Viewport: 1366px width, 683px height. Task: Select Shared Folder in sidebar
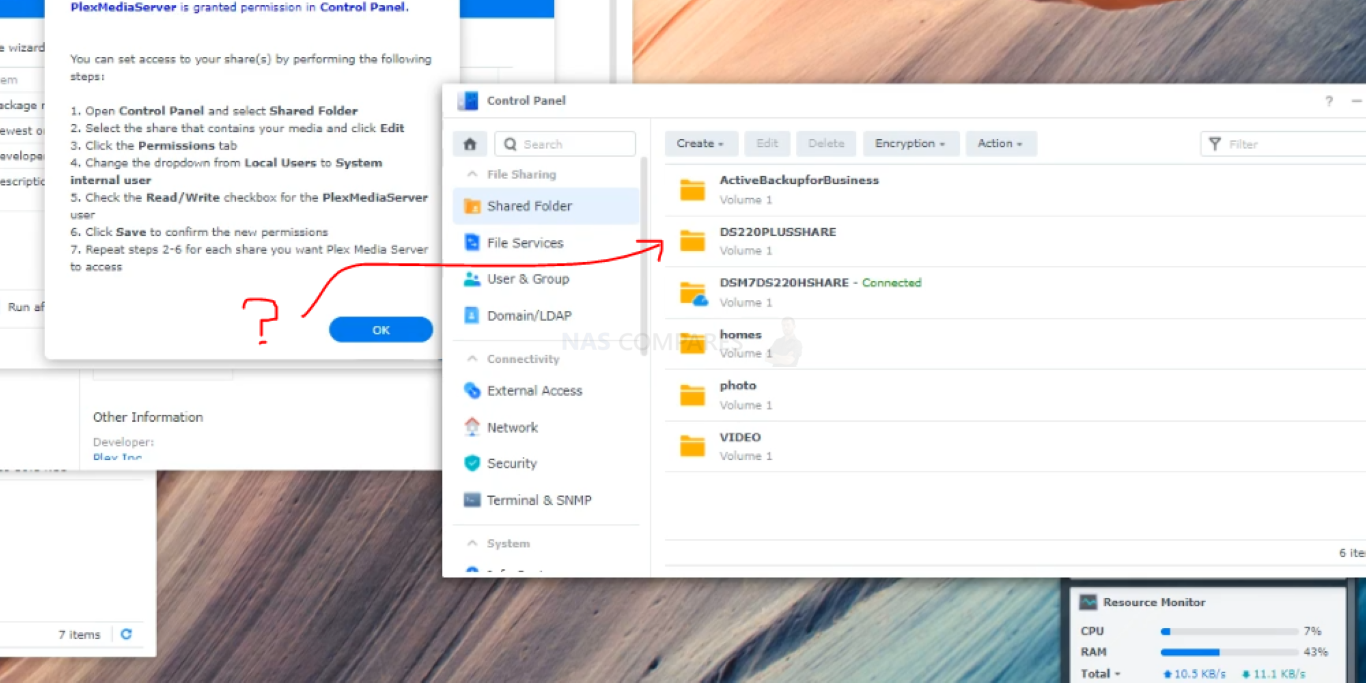click(546, 206)
